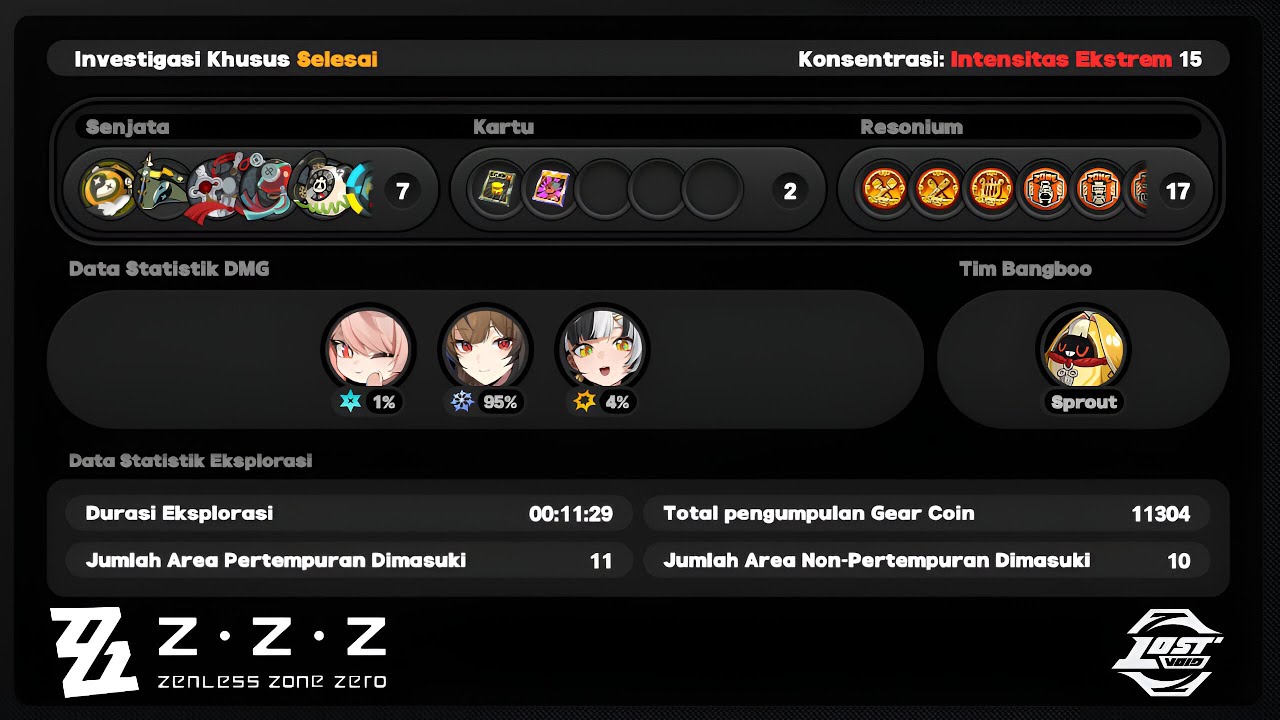Click the Lost Void logo

tap(1168, 651)
